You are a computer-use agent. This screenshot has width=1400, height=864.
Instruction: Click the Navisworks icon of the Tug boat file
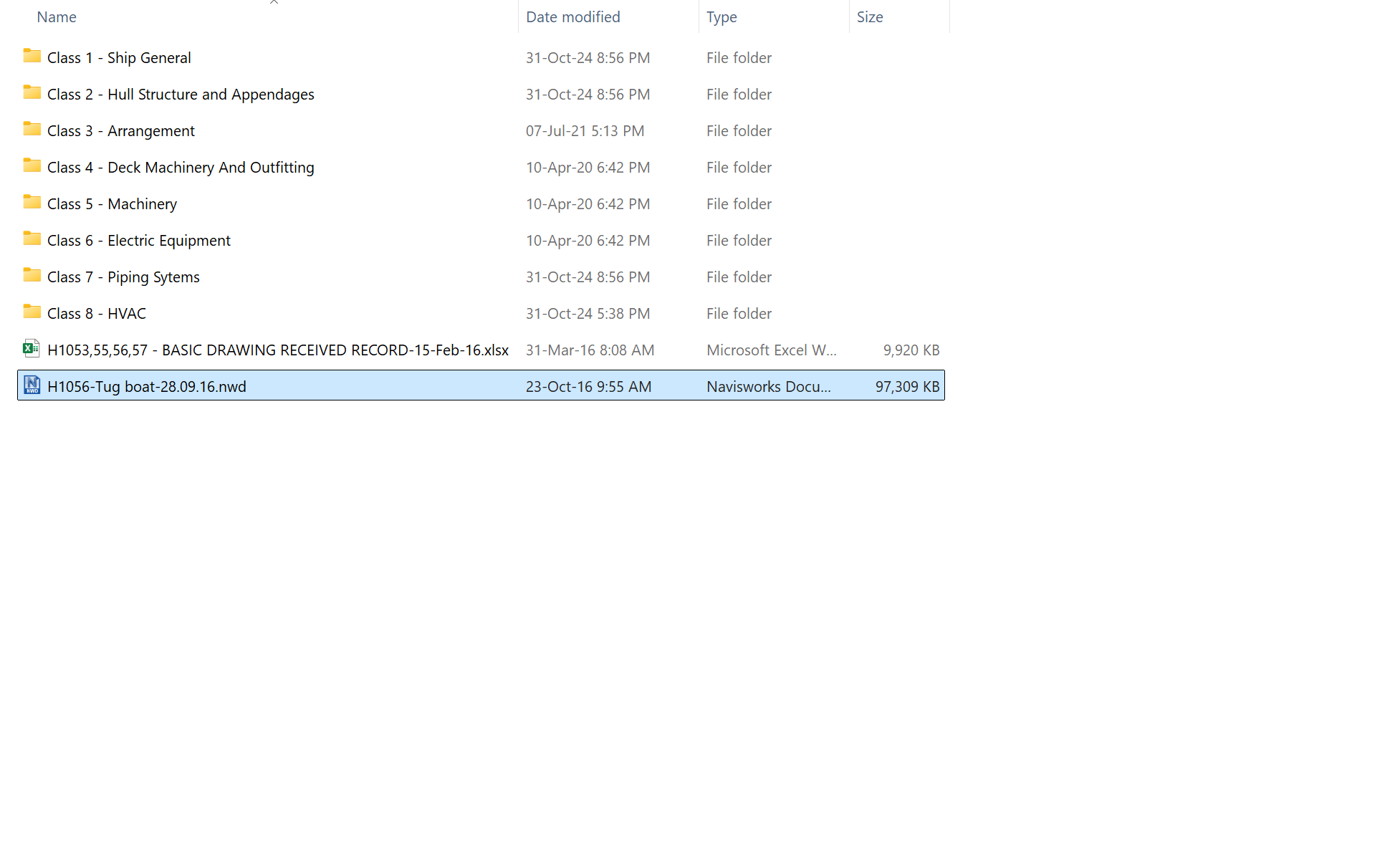pyautogui.click(x=32, y=385)
